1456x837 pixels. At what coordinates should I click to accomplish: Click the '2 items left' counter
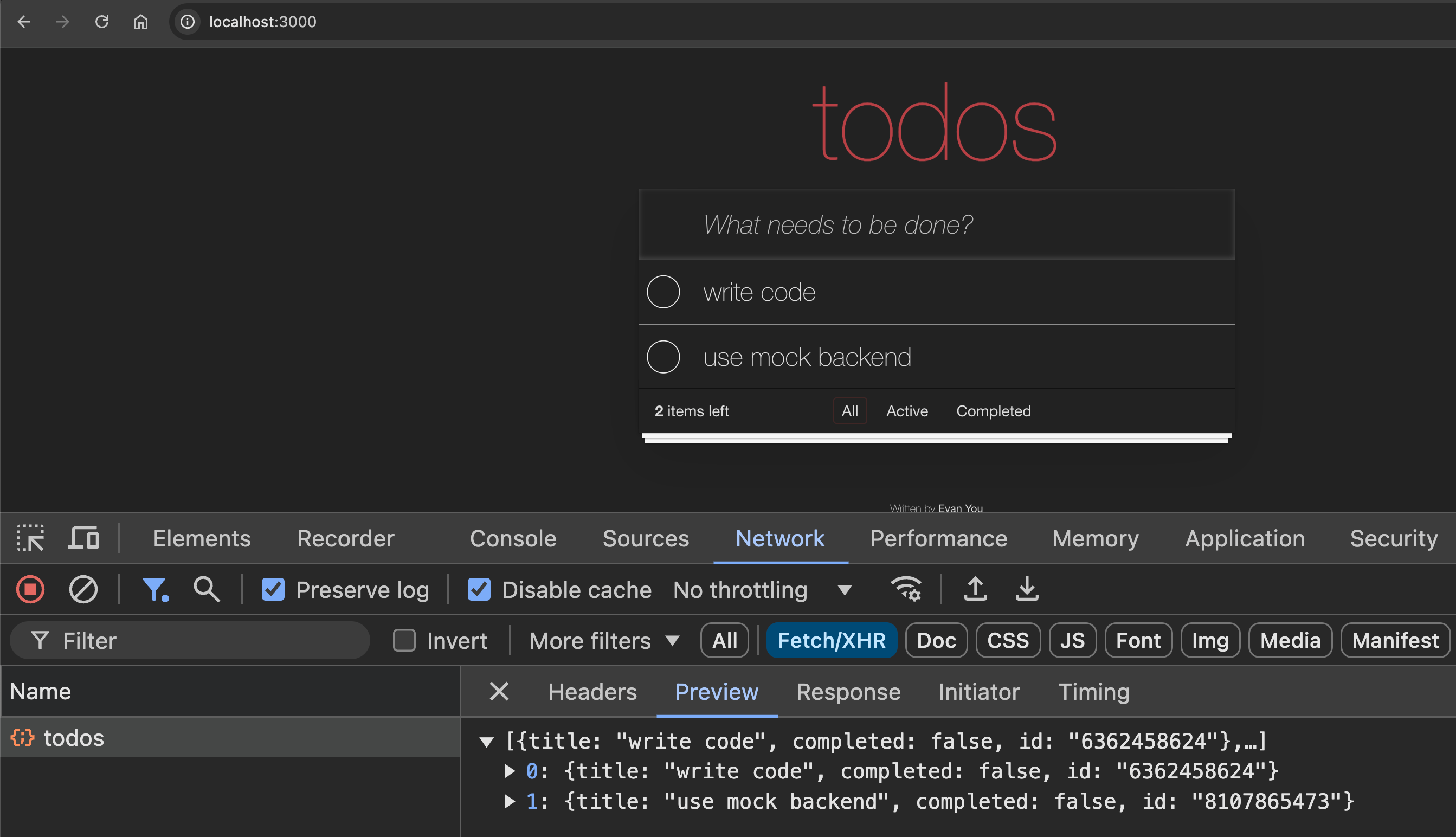pos(692,411)
